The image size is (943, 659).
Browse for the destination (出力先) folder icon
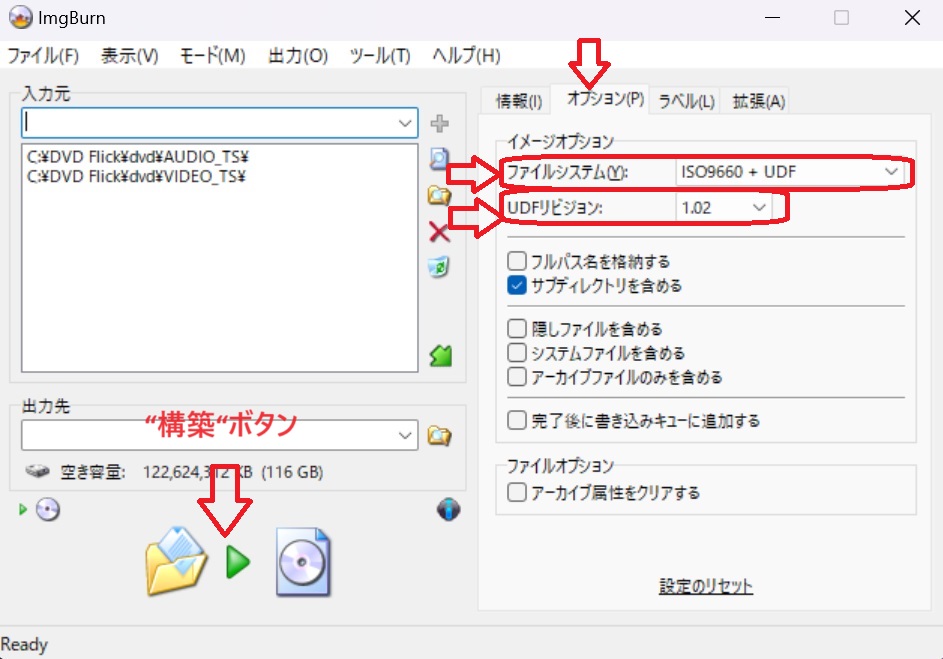tap(439, 435)
